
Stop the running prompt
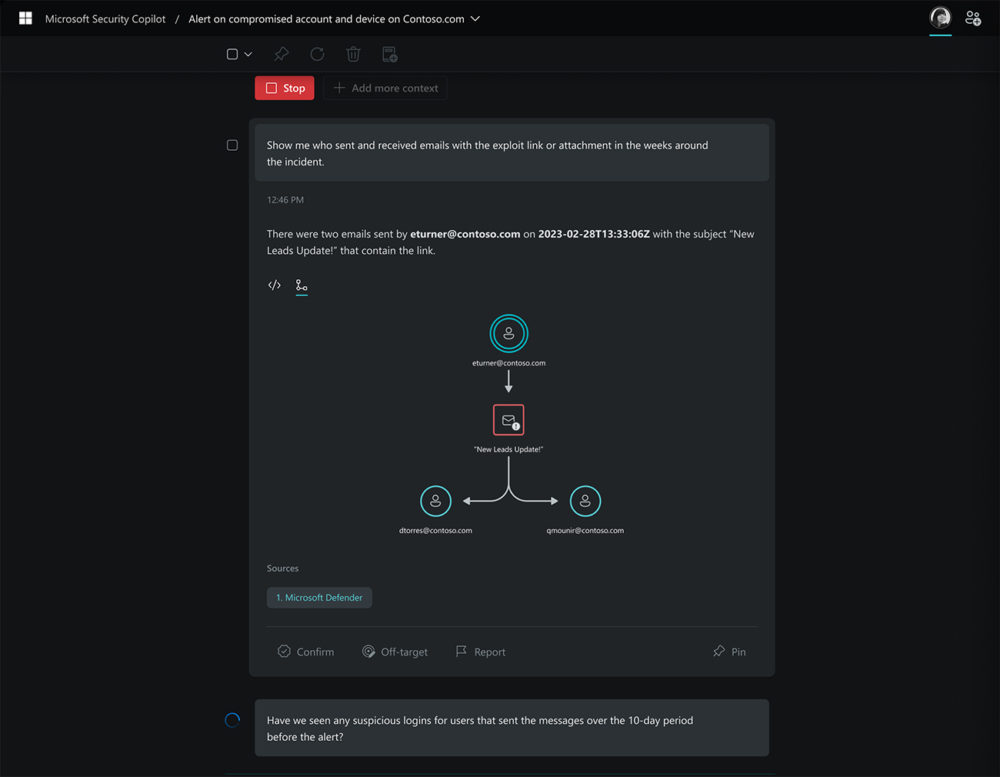click(284, 88)
